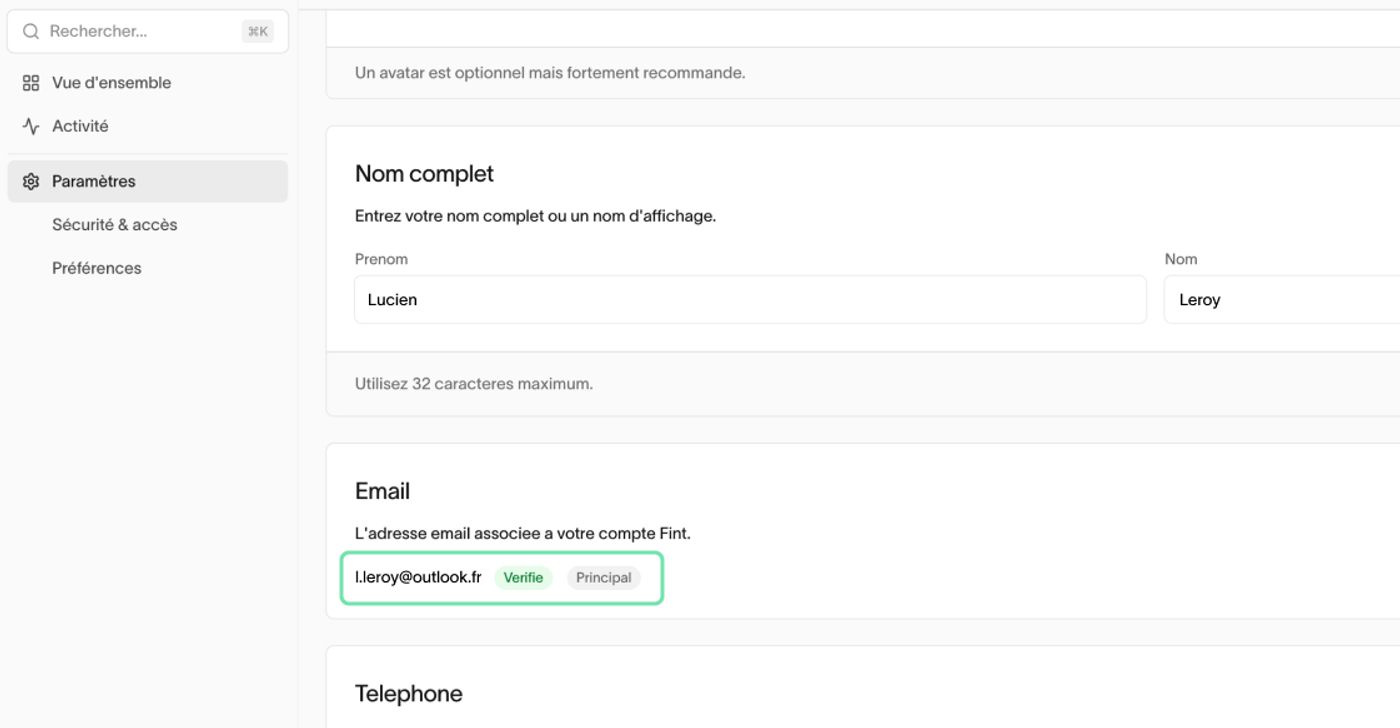Click the Email section heading
The width and height of the screenshot is (1400, 728).
click(x=382, y=491)
